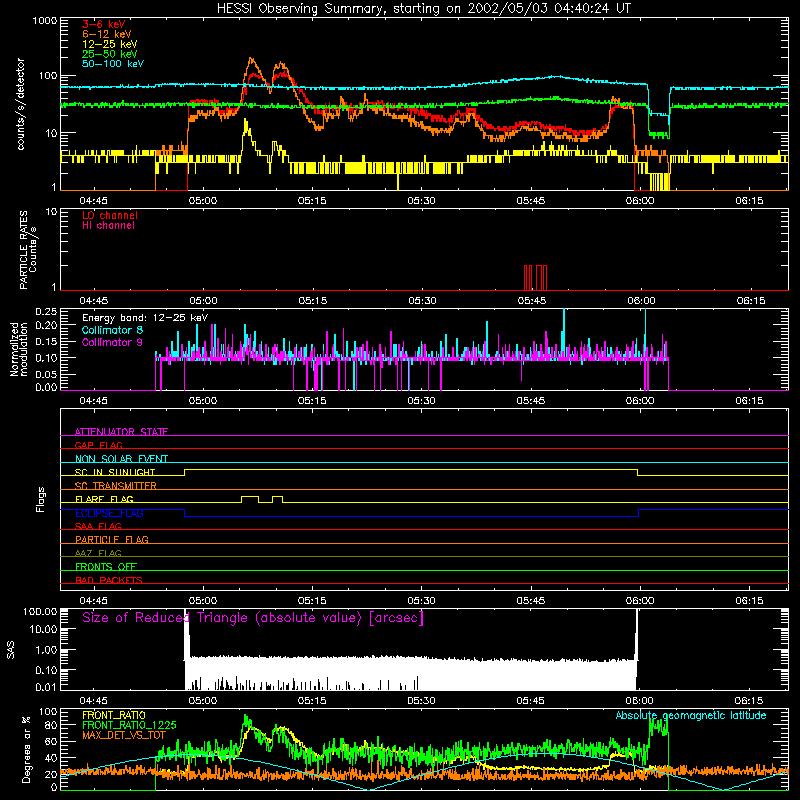This screenshot has width=800, height=800.
Task: Click the Absolute geomagnetic latitude label
Action: point(691,716)
